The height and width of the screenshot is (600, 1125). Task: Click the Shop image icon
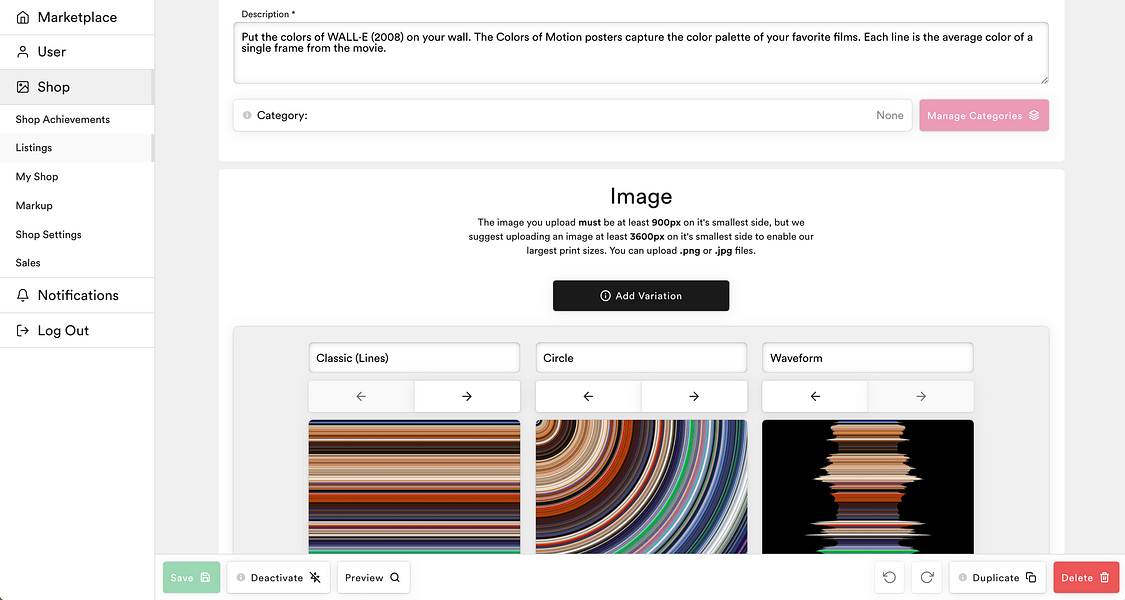pos(23,87)
